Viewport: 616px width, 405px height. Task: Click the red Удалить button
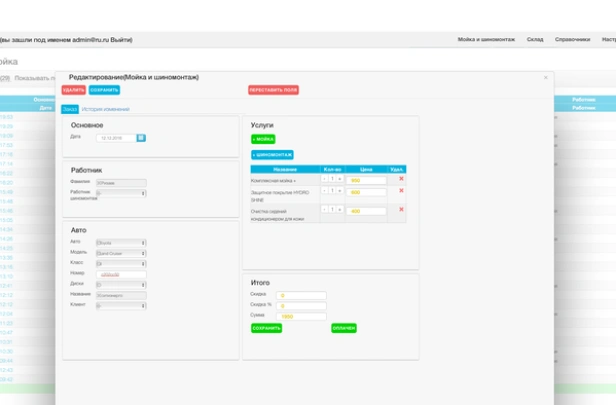73,90
